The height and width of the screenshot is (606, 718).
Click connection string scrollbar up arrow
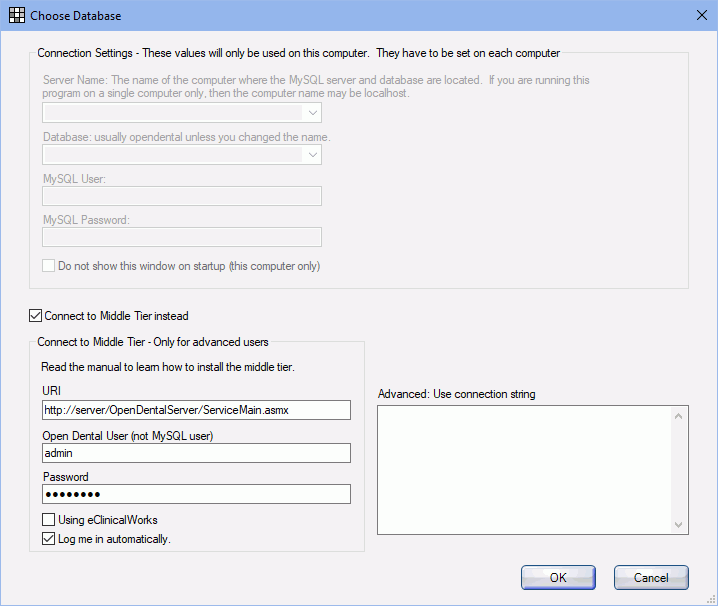(x=679, y=416)
